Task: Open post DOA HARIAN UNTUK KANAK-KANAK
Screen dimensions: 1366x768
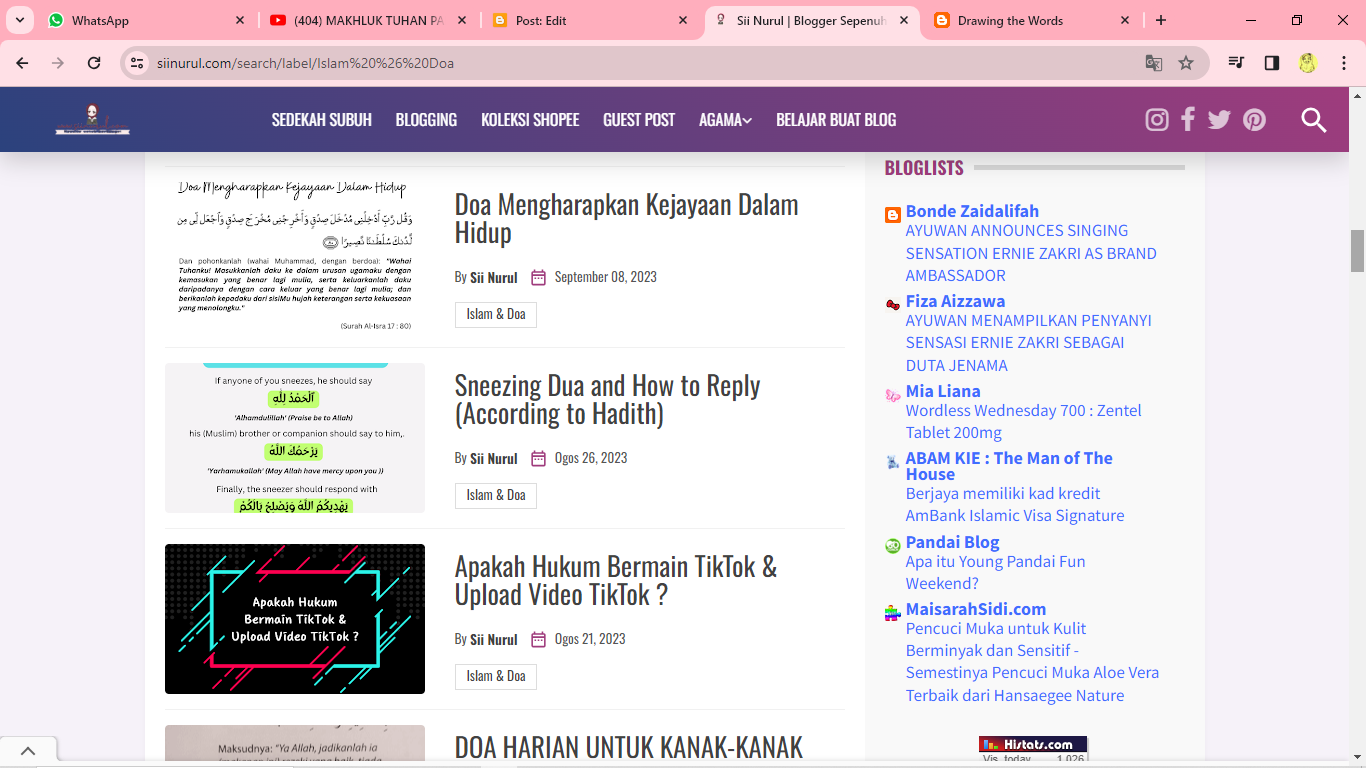Action: [629, 748]
